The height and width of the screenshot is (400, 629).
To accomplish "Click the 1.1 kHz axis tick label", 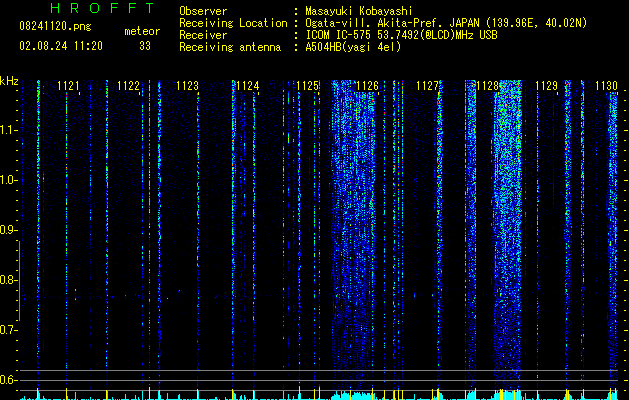I will point(8,130).
